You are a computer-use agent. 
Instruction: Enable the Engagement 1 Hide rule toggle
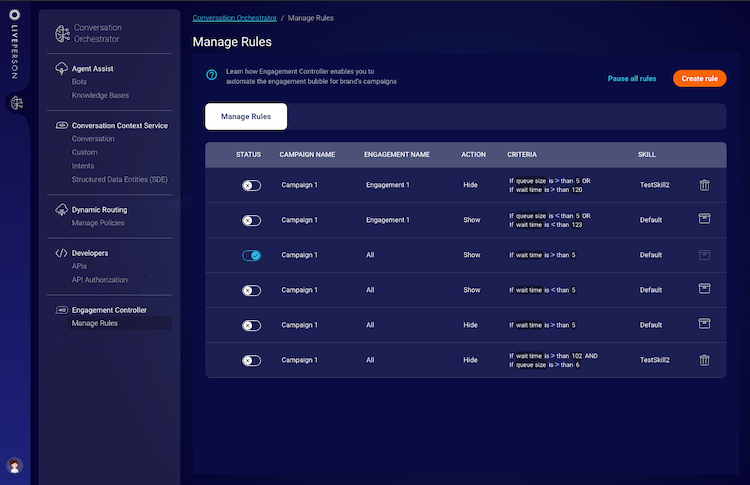point(251,186)
